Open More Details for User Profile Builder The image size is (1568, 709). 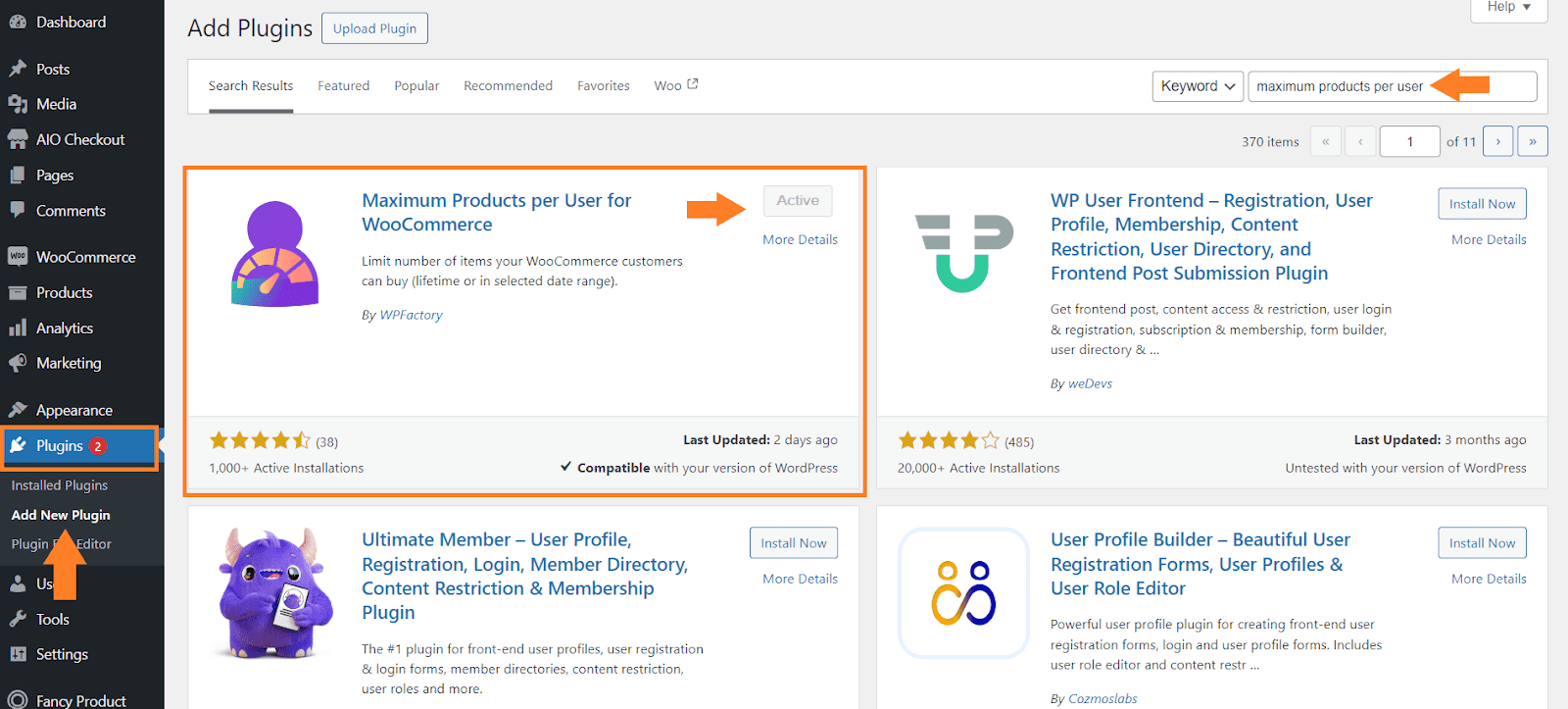(1489, 579)
